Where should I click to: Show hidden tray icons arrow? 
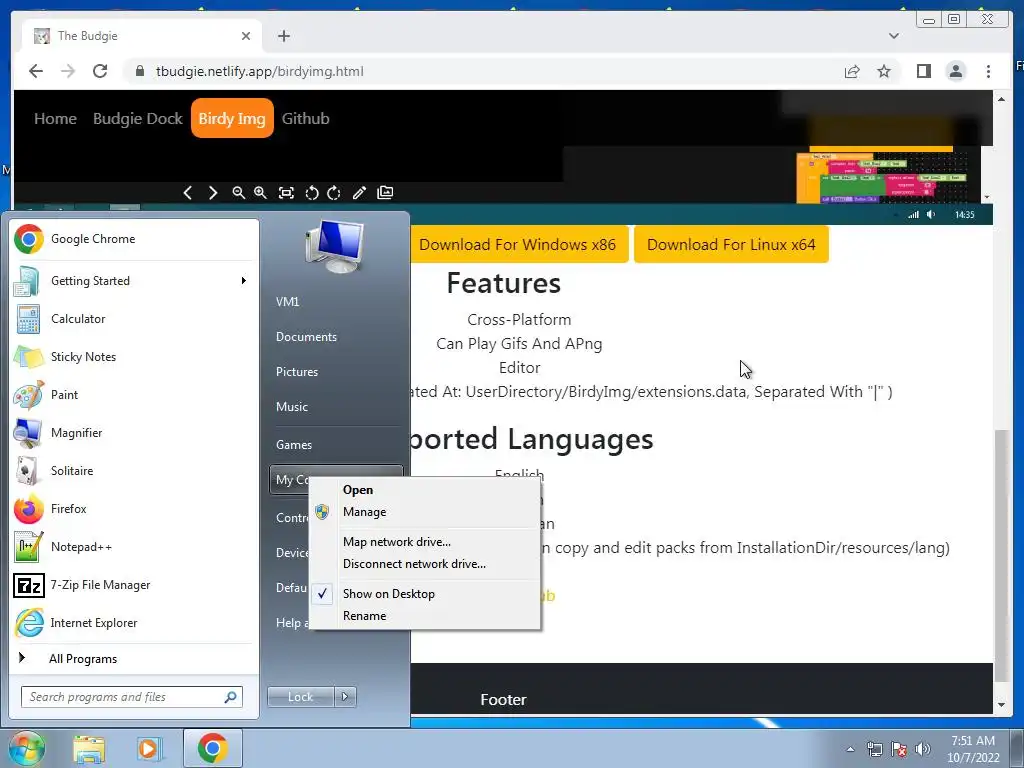[x=850, y=749]
